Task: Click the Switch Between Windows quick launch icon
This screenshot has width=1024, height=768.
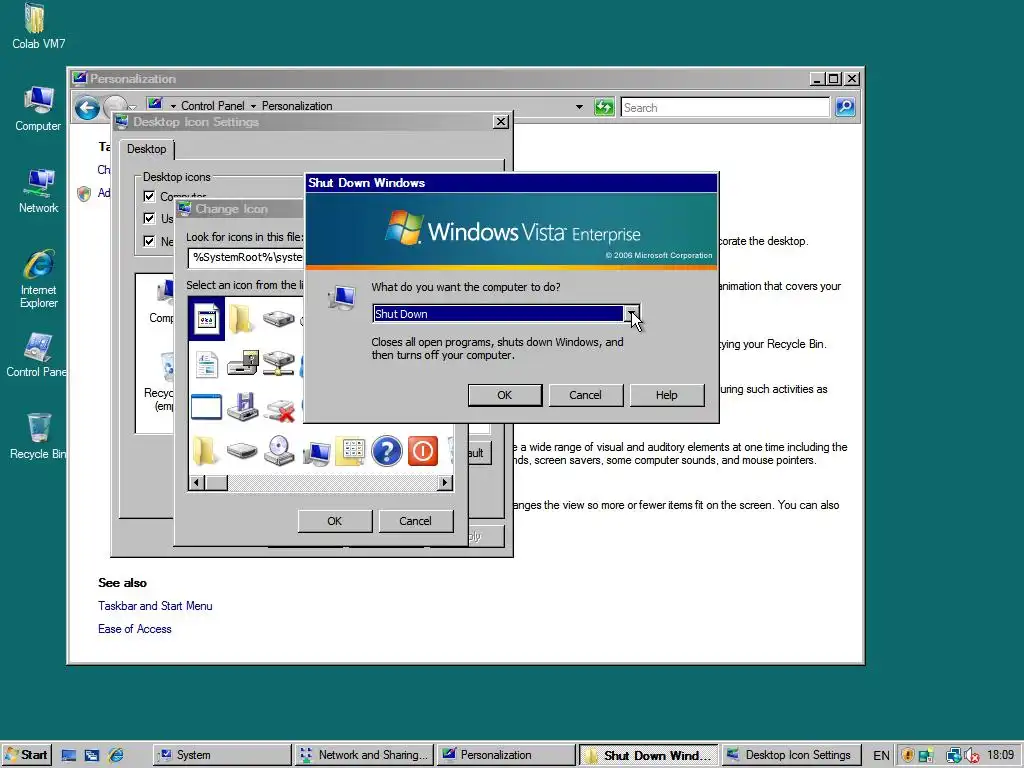Action: point(91,756)
